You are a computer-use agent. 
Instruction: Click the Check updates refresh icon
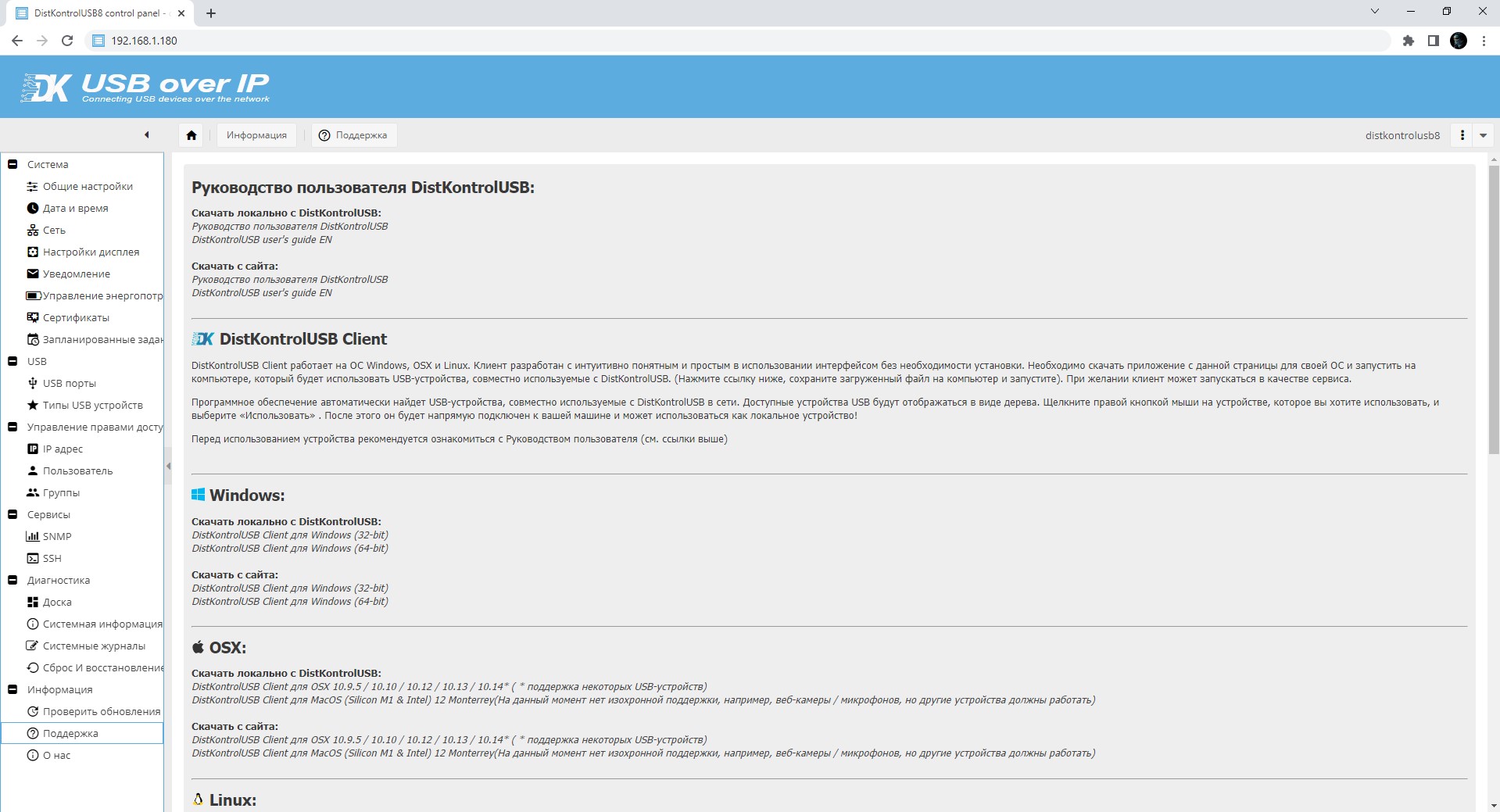pos(32,711)
